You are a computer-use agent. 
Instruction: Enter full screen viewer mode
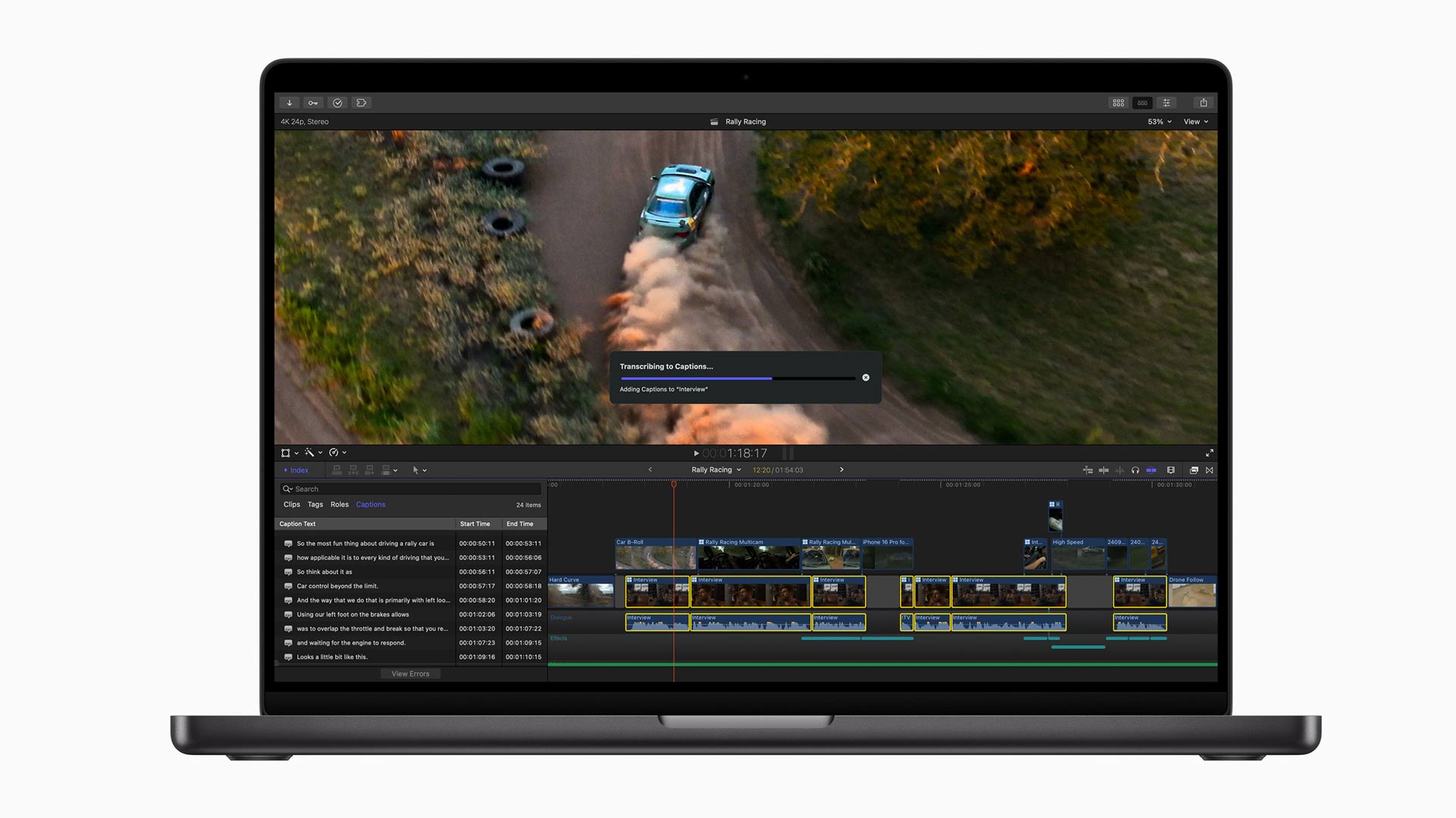[1210, 453]
